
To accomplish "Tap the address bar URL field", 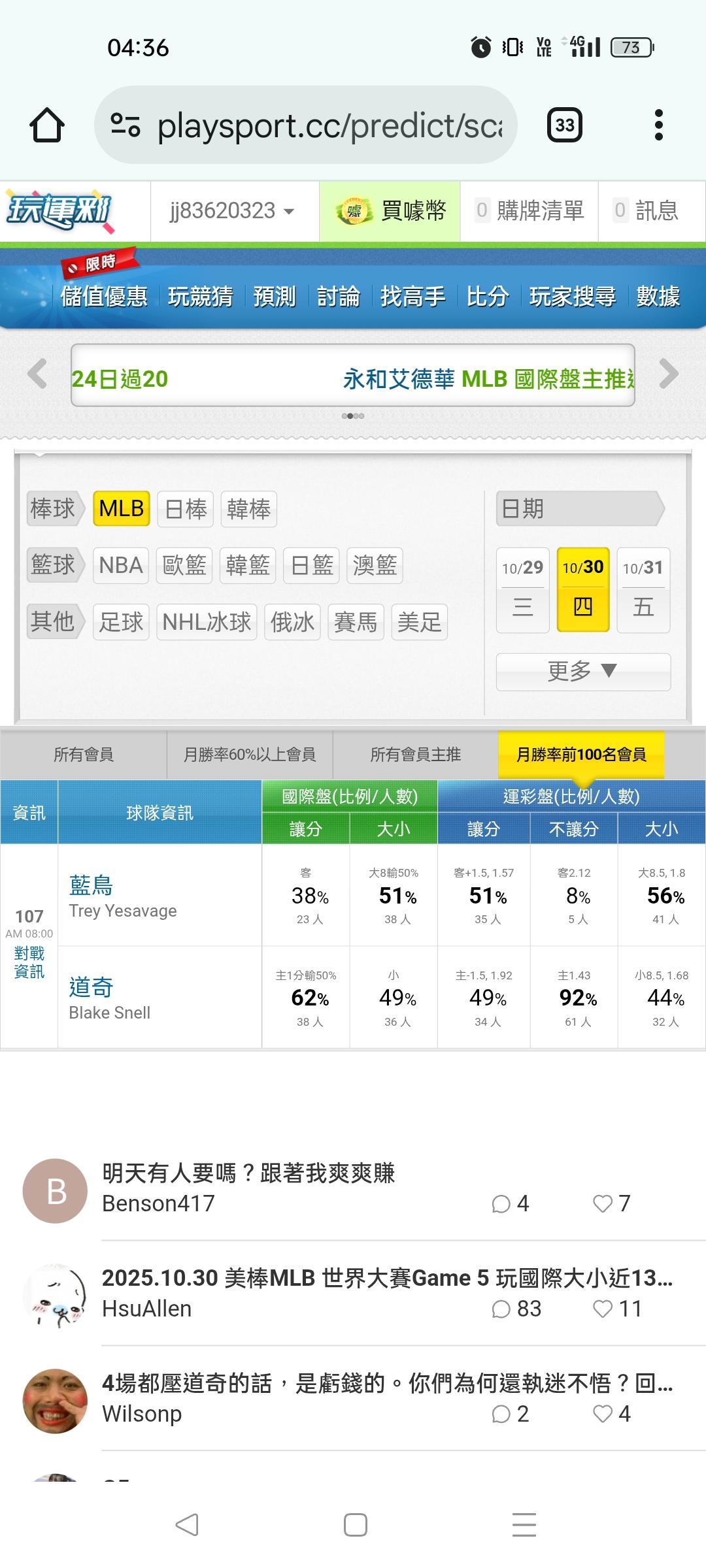I will [x=330, y=125].
